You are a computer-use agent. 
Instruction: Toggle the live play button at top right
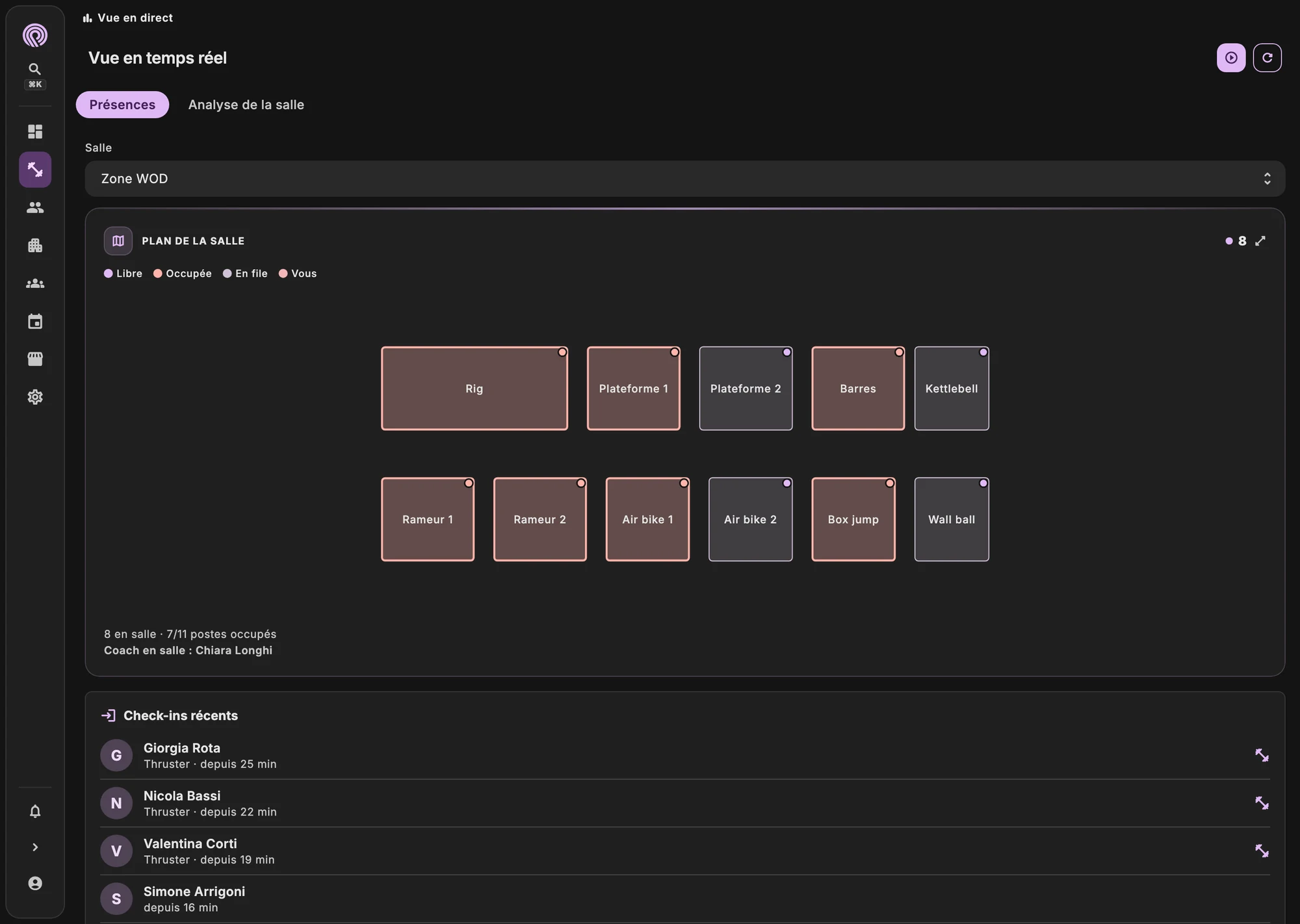tap(1231, 58)
